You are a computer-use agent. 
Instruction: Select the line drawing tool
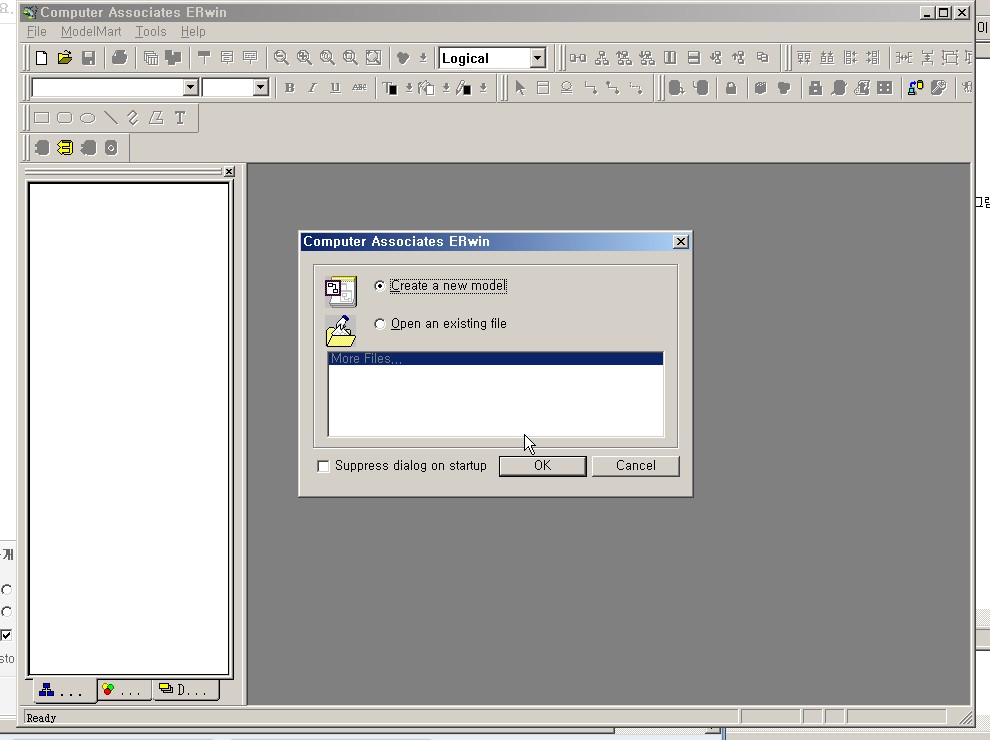[x=110, y=118]
